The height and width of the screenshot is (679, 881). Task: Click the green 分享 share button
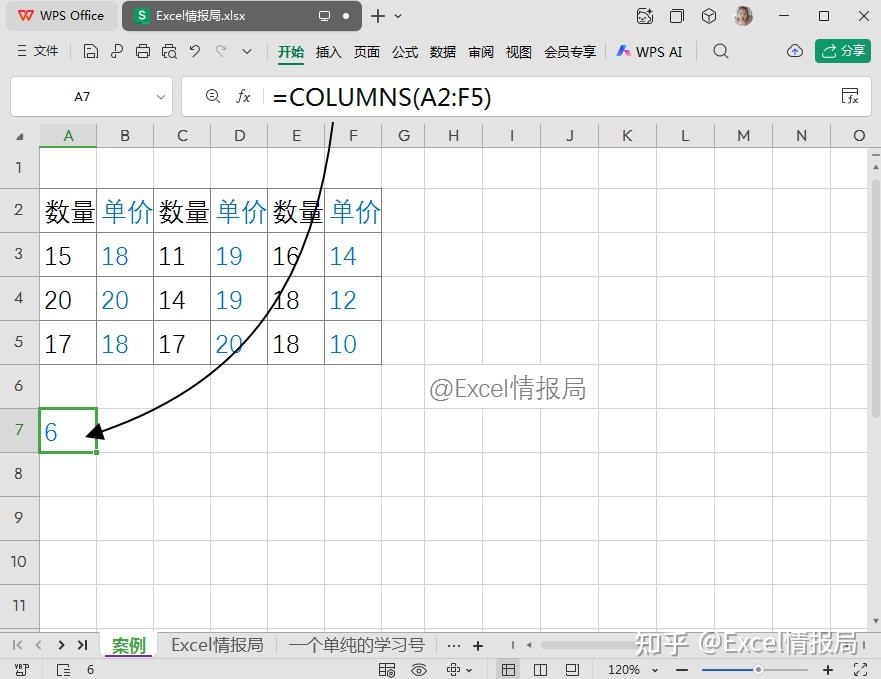pyautogui.click(x=843, y=51)
